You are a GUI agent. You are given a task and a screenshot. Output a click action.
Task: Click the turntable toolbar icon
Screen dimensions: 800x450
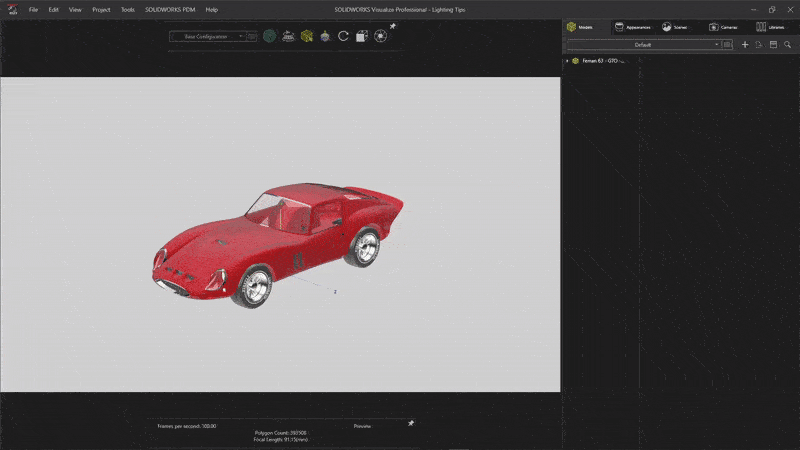pyautogui.click(x=288, y=36)
